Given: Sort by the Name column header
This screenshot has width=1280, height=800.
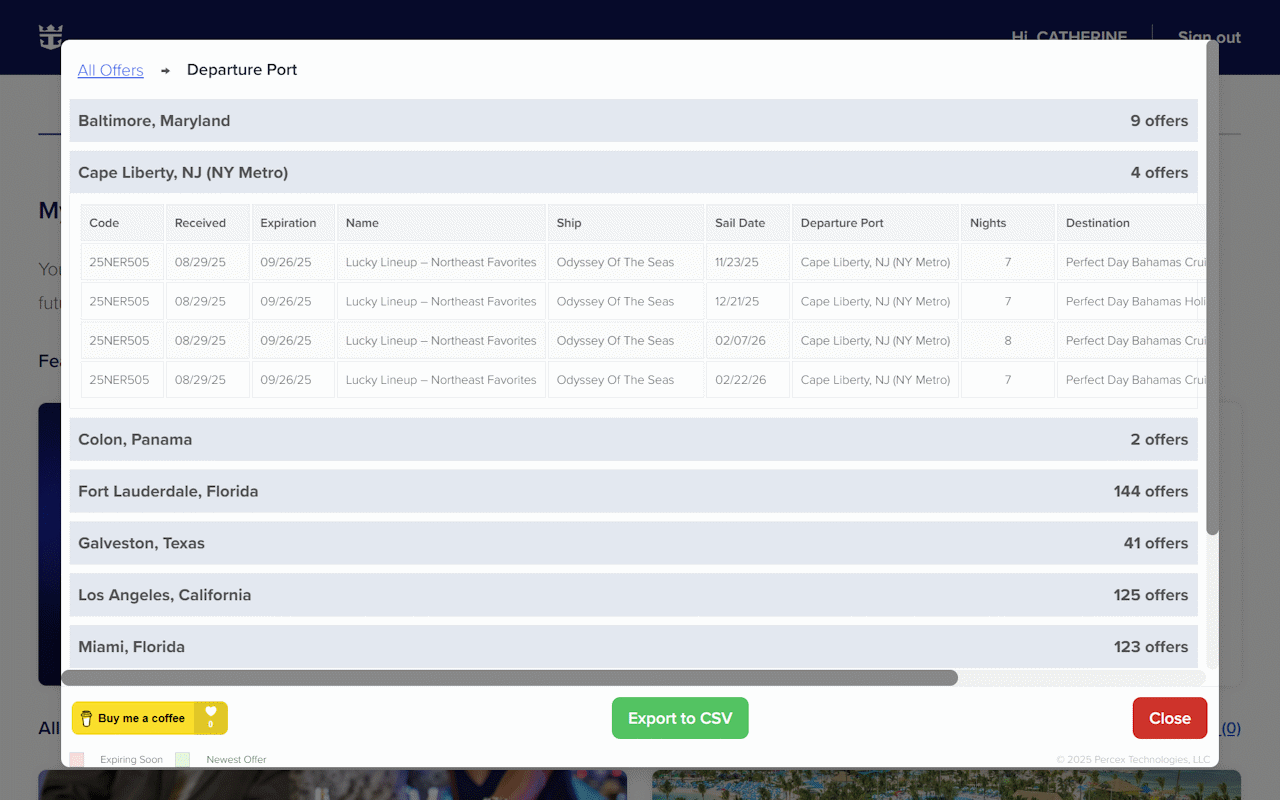Looking at the screenshot, I should coord(441,223).
